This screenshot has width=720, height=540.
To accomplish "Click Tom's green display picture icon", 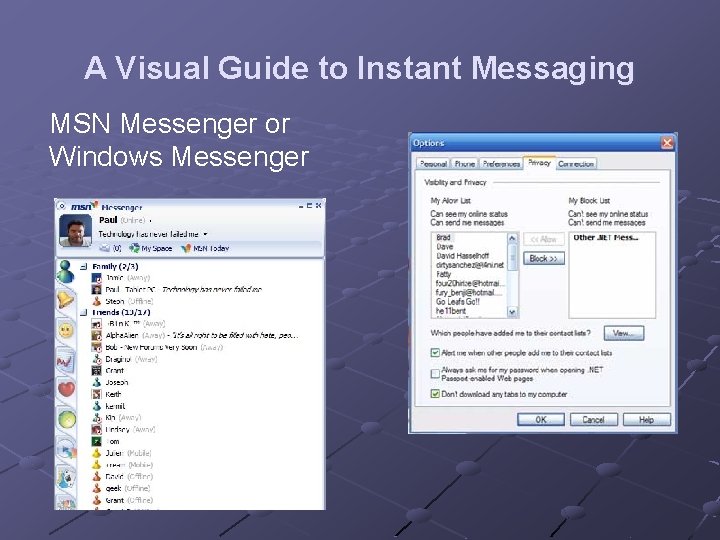I will tap(96, 441).
